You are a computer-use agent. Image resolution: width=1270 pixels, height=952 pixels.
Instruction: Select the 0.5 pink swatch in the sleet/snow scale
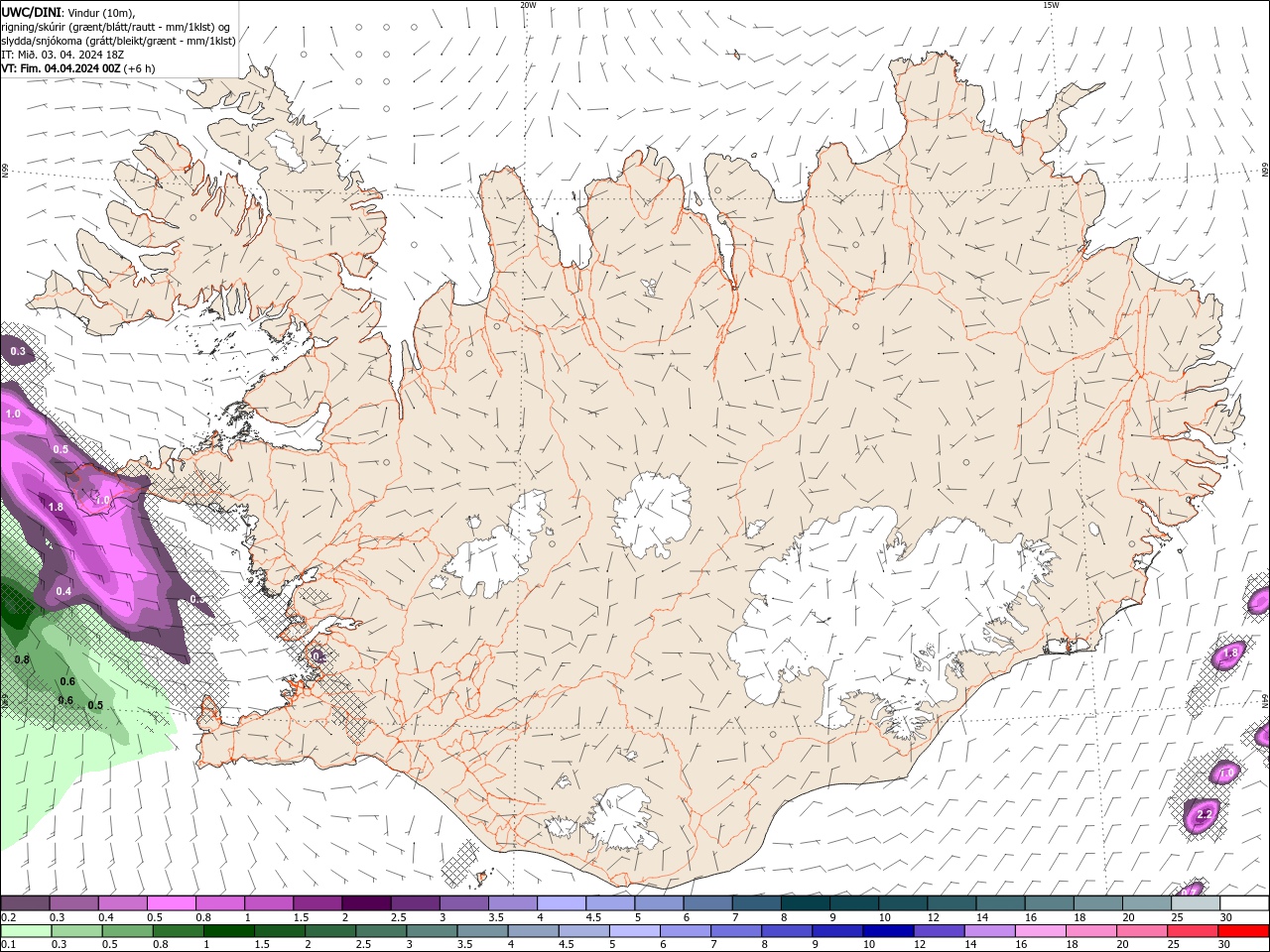pyautogui.click(x=171, y=903)
